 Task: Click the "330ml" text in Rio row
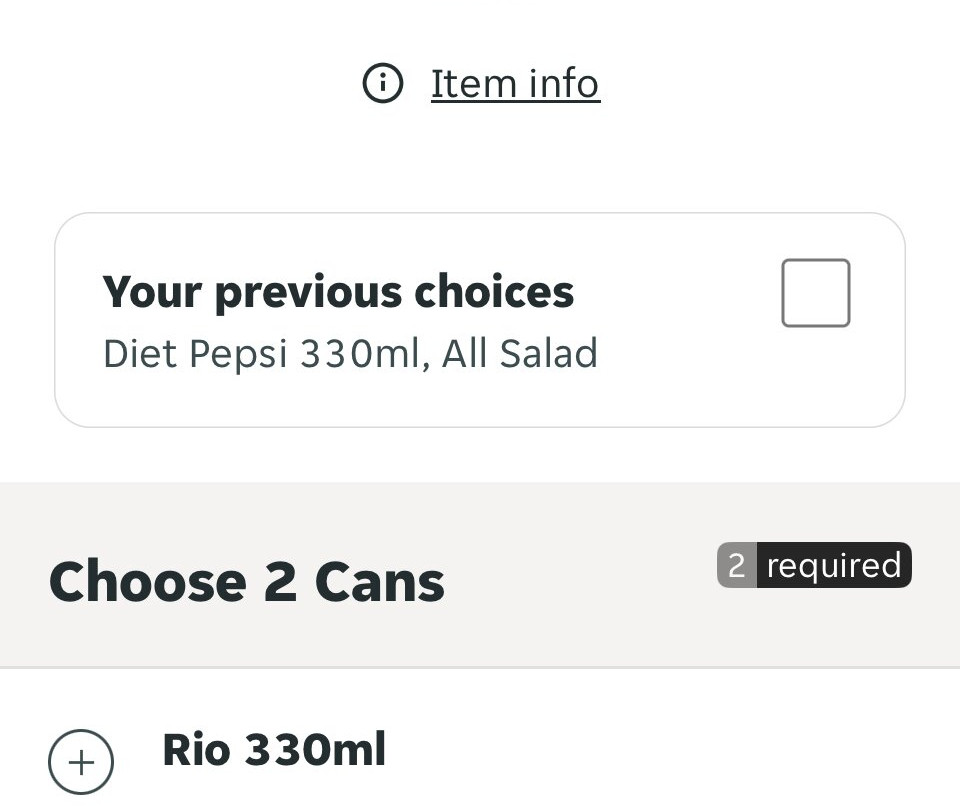(316, 750)
